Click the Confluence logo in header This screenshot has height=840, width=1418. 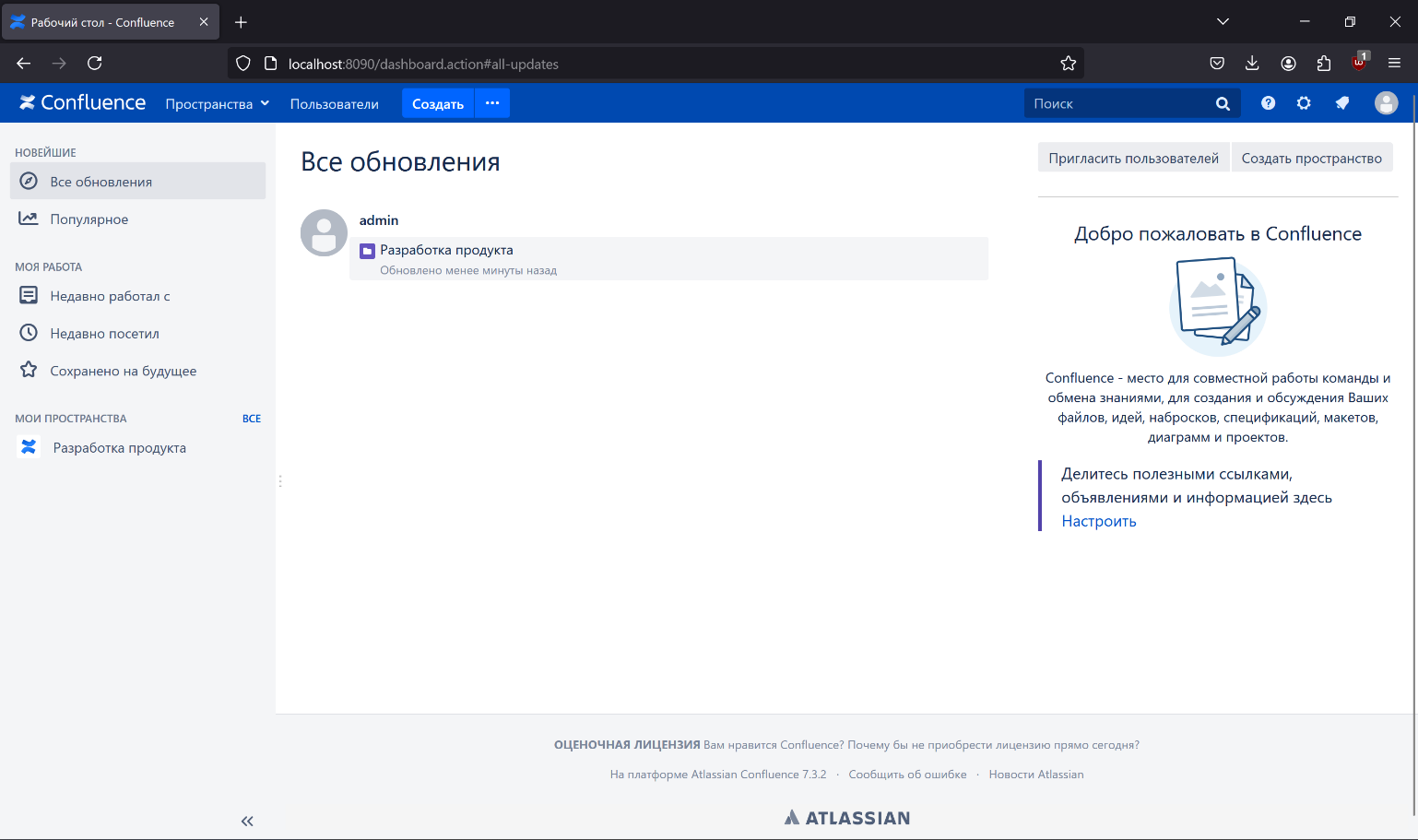pyautogui.click(x=83, y=103)
